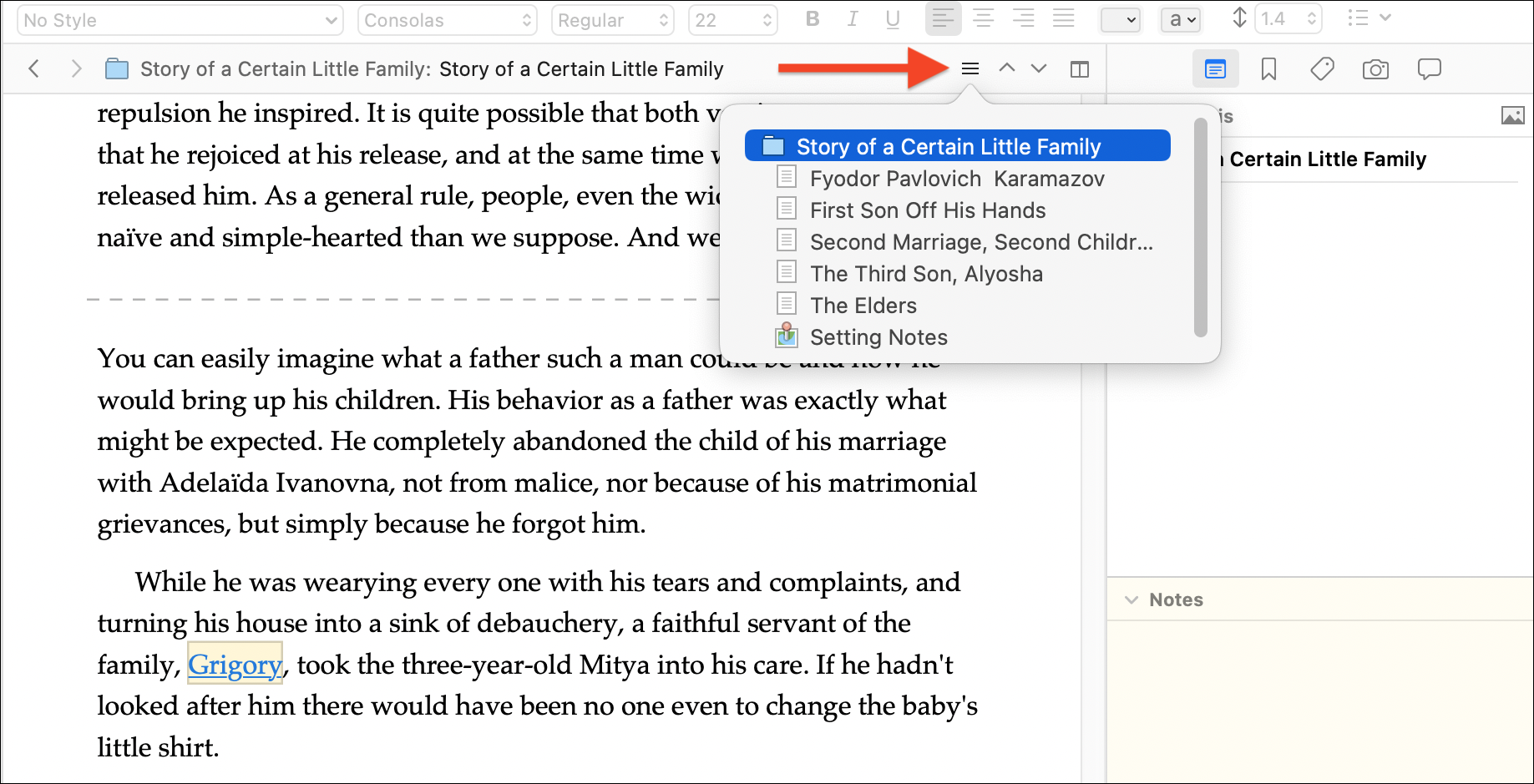Select justified text alignment

1063,19
